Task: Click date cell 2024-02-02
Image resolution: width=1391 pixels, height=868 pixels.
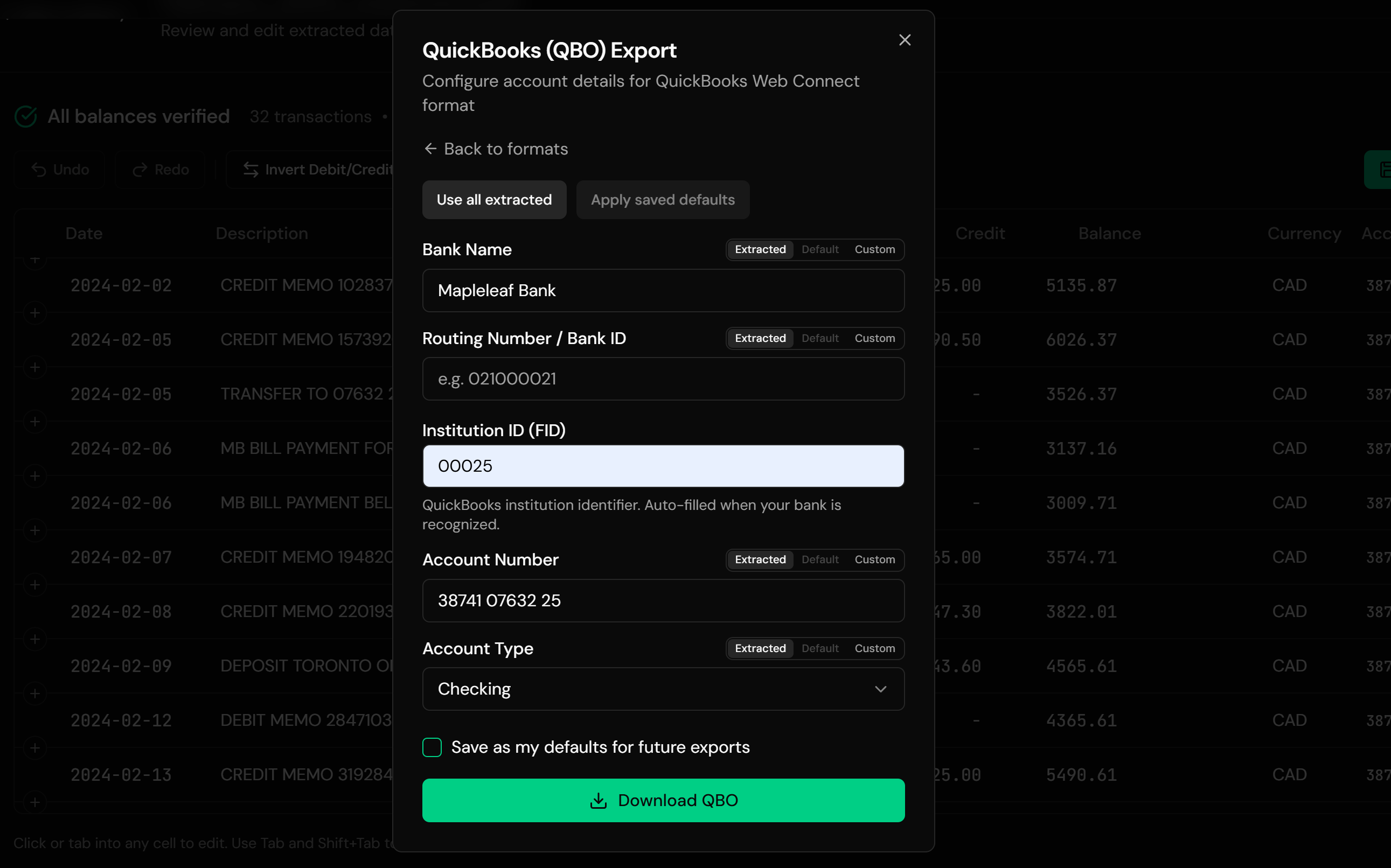Action: click(x=121, y=285)
